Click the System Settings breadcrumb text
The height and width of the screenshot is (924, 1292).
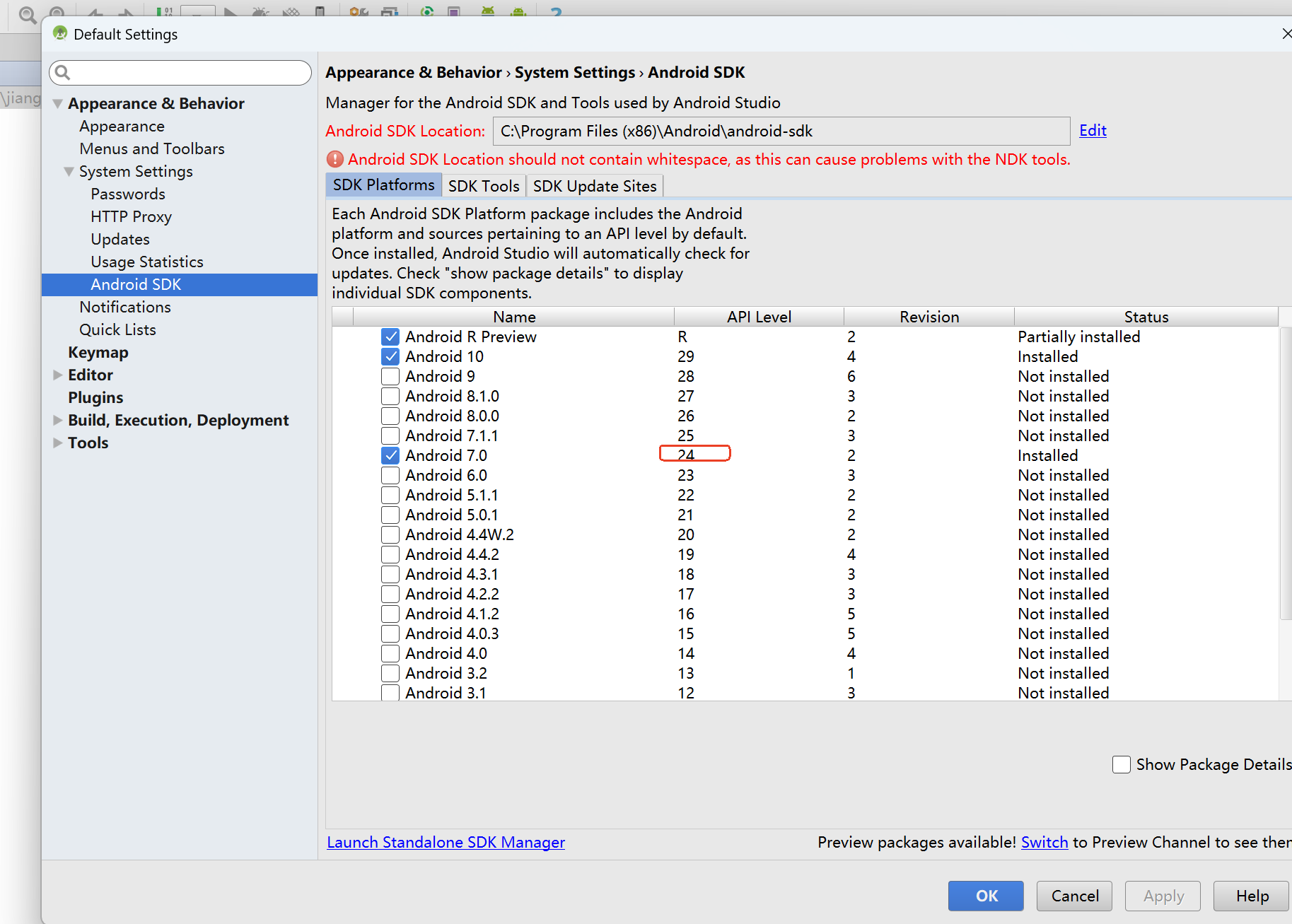click(x=575, y=73)
